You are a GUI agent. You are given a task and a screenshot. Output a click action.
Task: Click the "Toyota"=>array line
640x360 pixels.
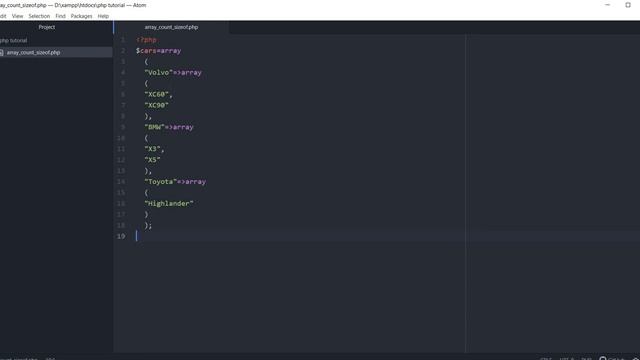(175, 182)
